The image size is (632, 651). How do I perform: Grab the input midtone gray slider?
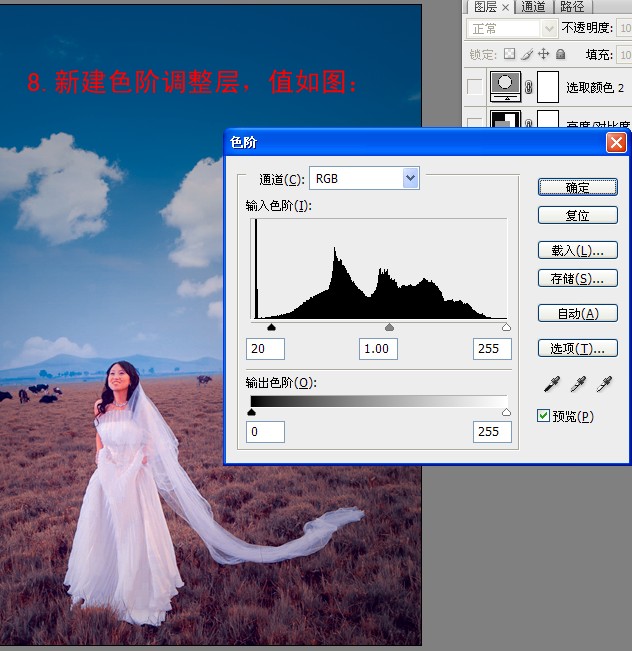[389, 327]
